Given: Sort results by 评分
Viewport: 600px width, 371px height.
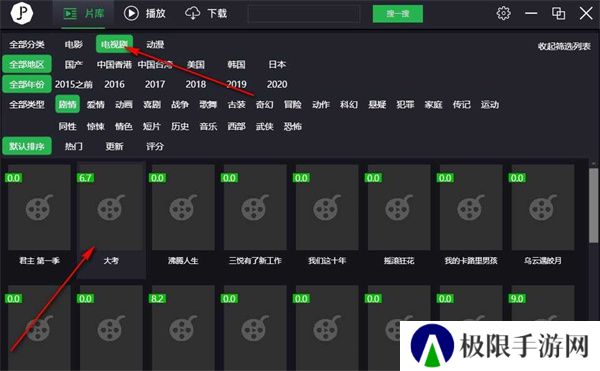Looking at the screenshot, I should point(155,146).
